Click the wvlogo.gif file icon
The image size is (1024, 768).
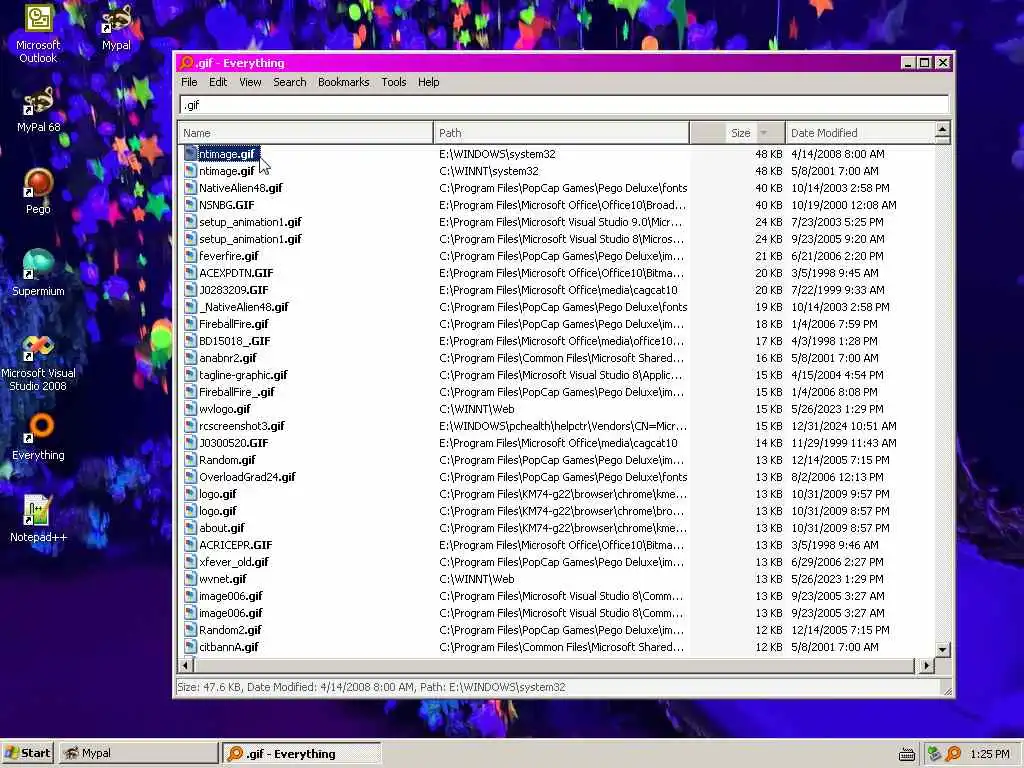pos(190,409)
